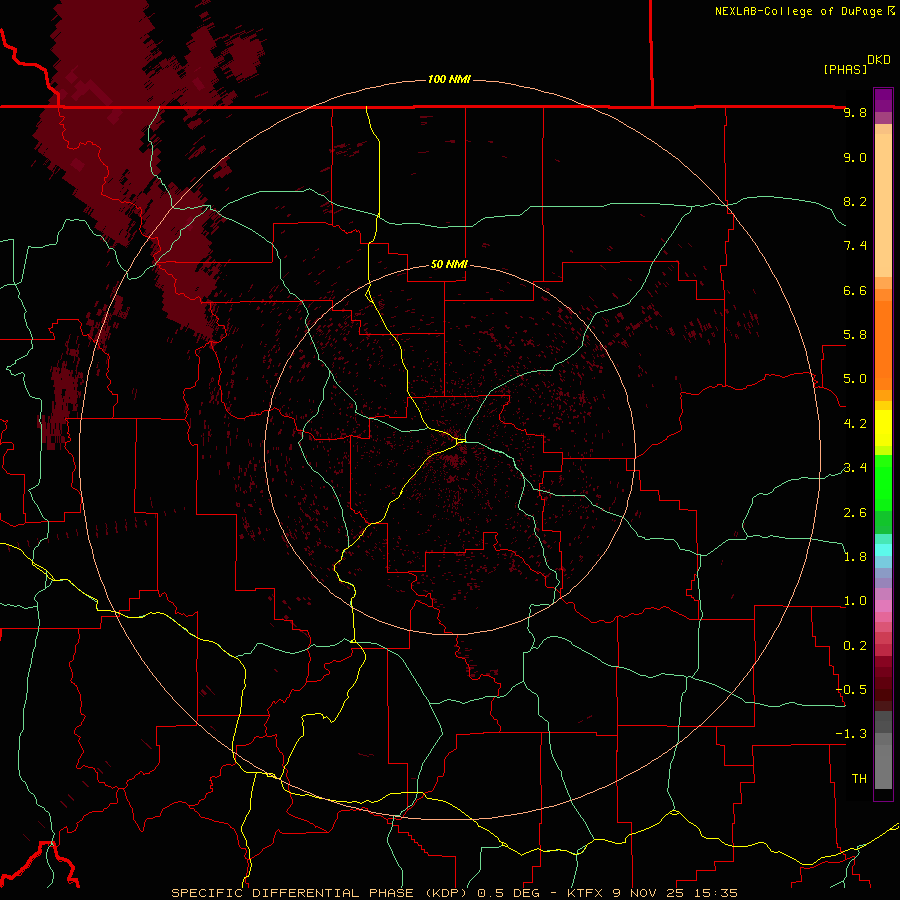Click the 4.2 value on the color scale
Viewport: 900px width, 900px height.
coord(855,424)
